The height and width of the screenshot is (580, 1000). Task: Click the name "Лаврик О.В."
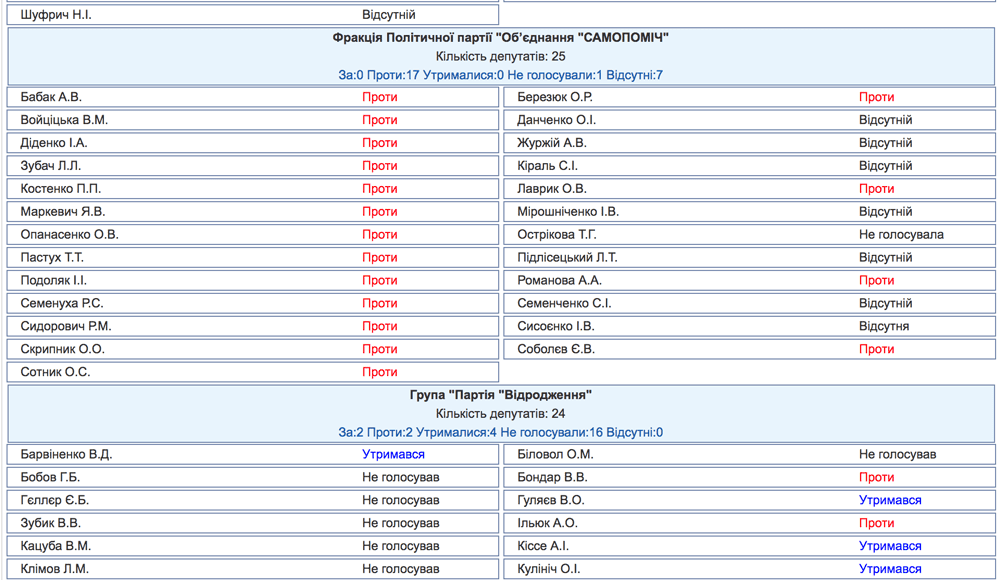click(552, 189)
